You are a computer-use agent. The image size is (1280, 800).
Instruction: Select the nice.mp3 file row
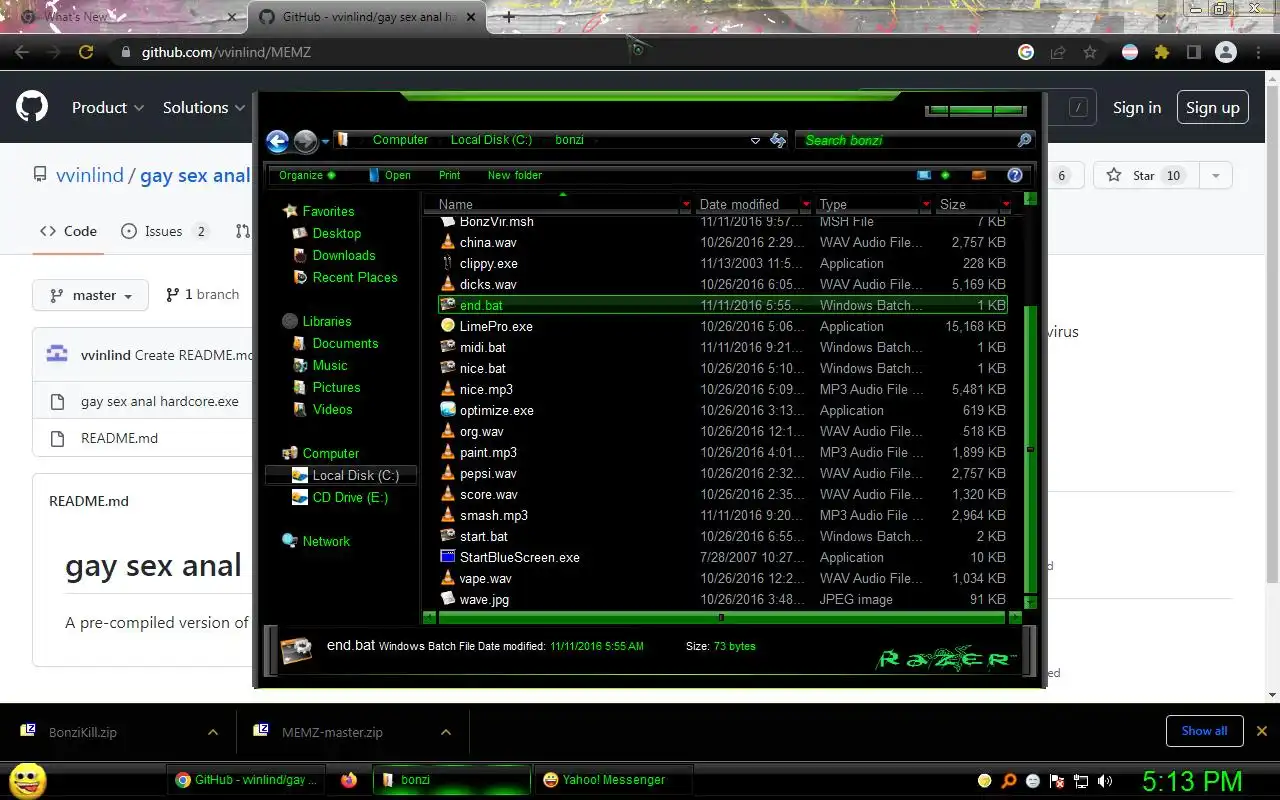[x=722, y=389]
